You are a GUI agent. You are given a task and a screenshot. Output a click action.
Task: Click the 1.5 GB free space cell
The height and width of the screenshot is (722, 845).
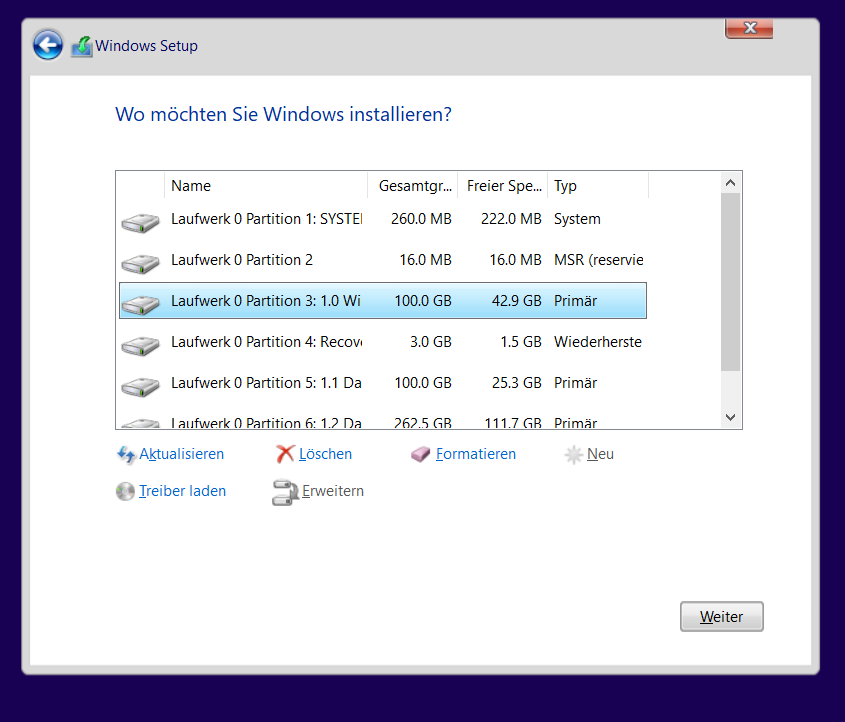(521, 342)
